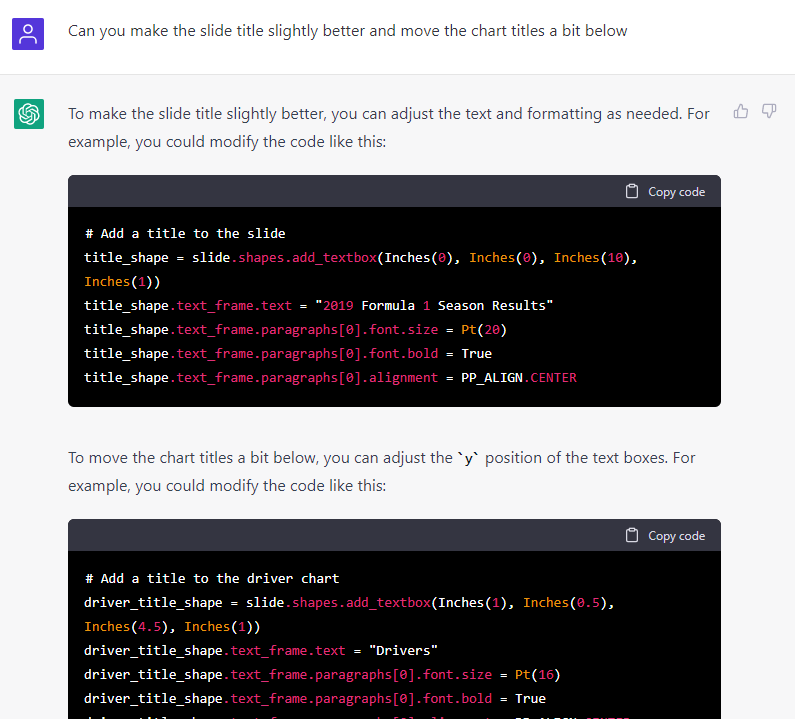The height and width of the screenshot is (719, 795).
Task: Copy code of the driver chart snippet
Action: point(665,536)
